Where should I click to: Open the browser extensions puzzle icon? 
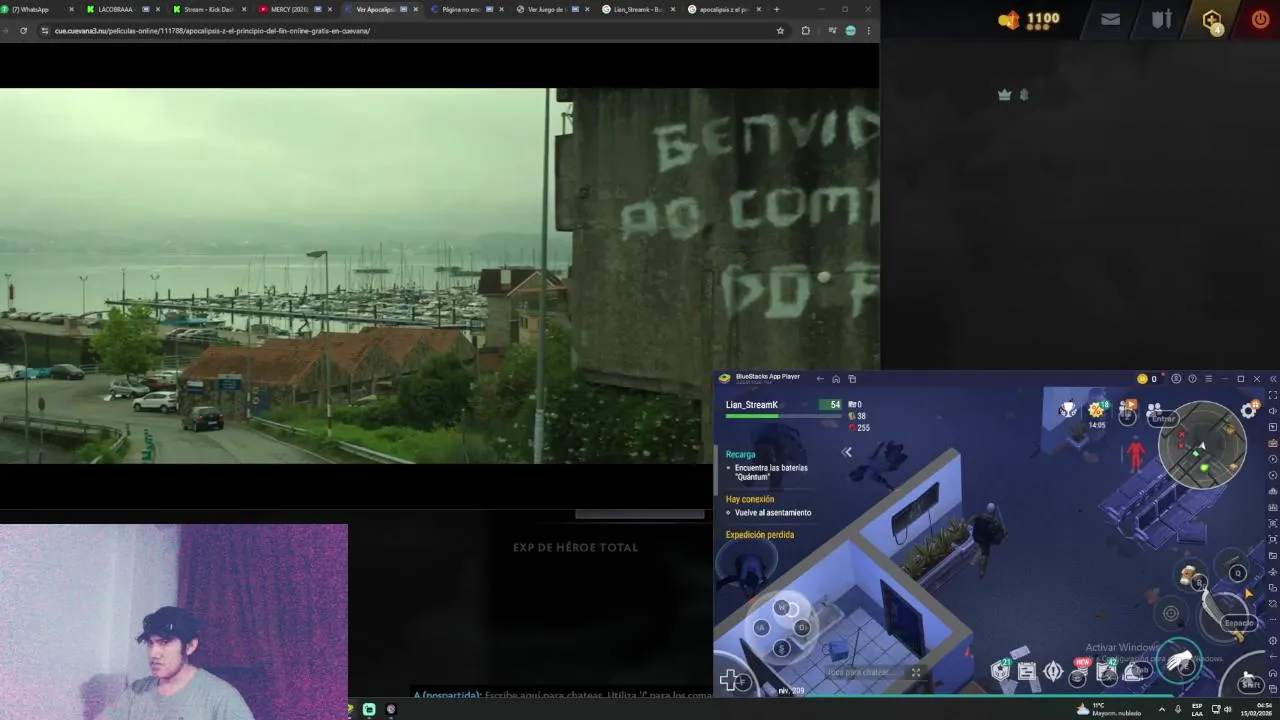pos(806,31)
